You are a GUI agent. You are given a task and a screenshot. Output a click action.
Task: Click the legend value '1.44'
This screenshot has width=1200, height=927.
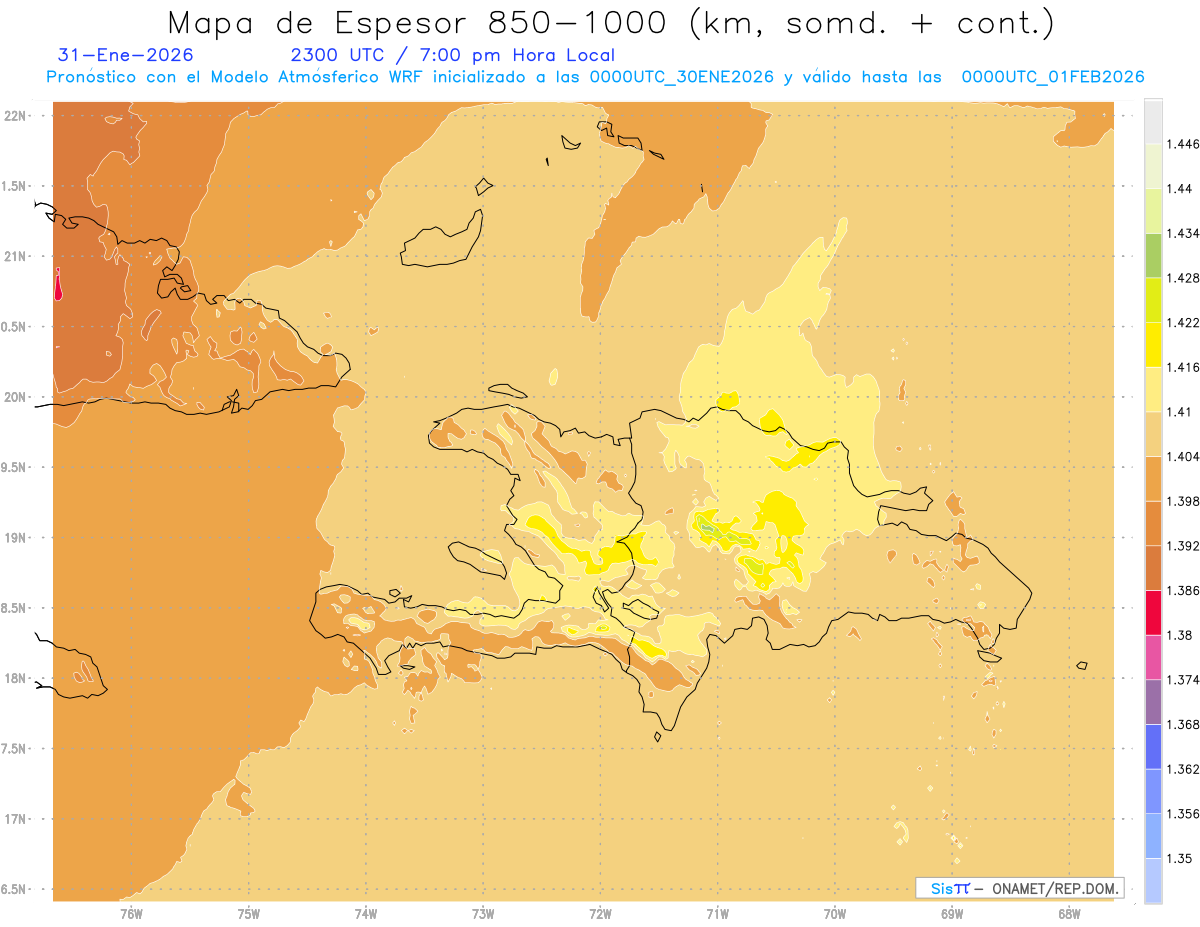pyautogui.click(x=1181, y=189)
